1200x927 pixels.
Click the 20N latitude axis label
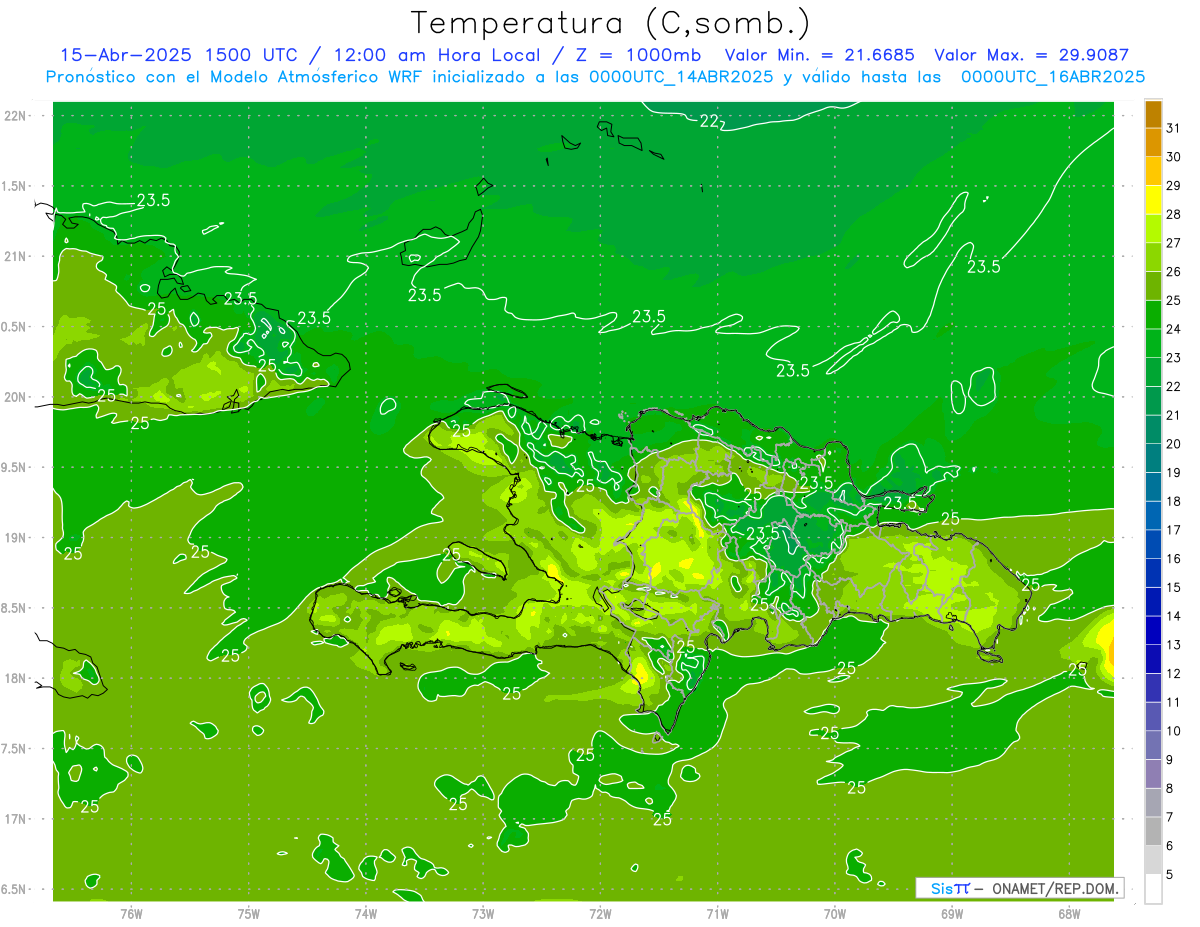[16, 397]
